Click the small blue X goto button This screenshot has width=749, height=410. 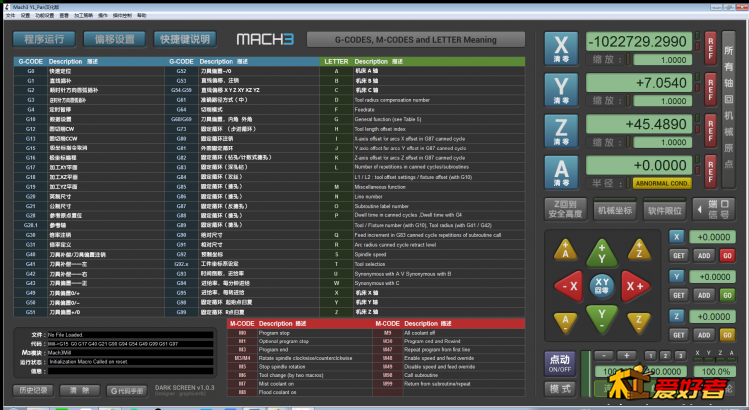coord(676,237)
